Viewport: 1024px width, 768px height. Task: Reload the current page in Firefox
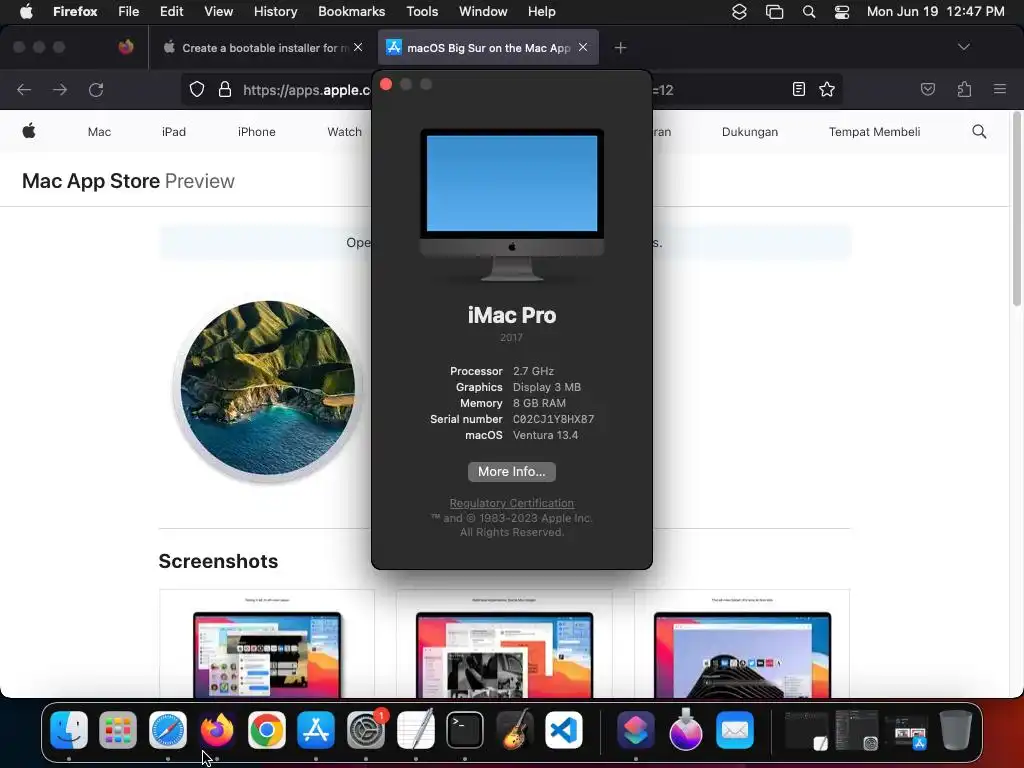pos(96,89)
